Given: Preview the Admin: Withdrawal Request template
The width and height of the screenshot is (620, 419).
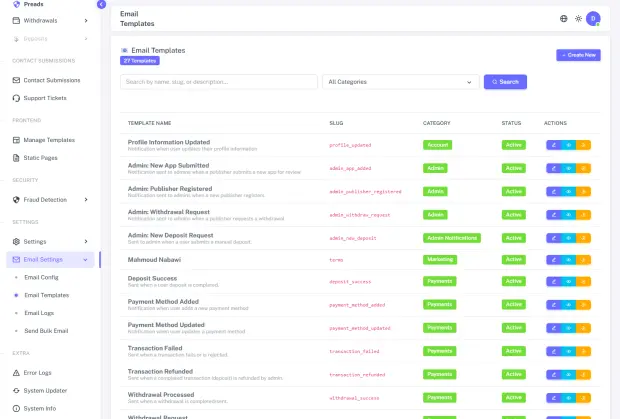Looking at the screenshot, I should click(569, 215).
